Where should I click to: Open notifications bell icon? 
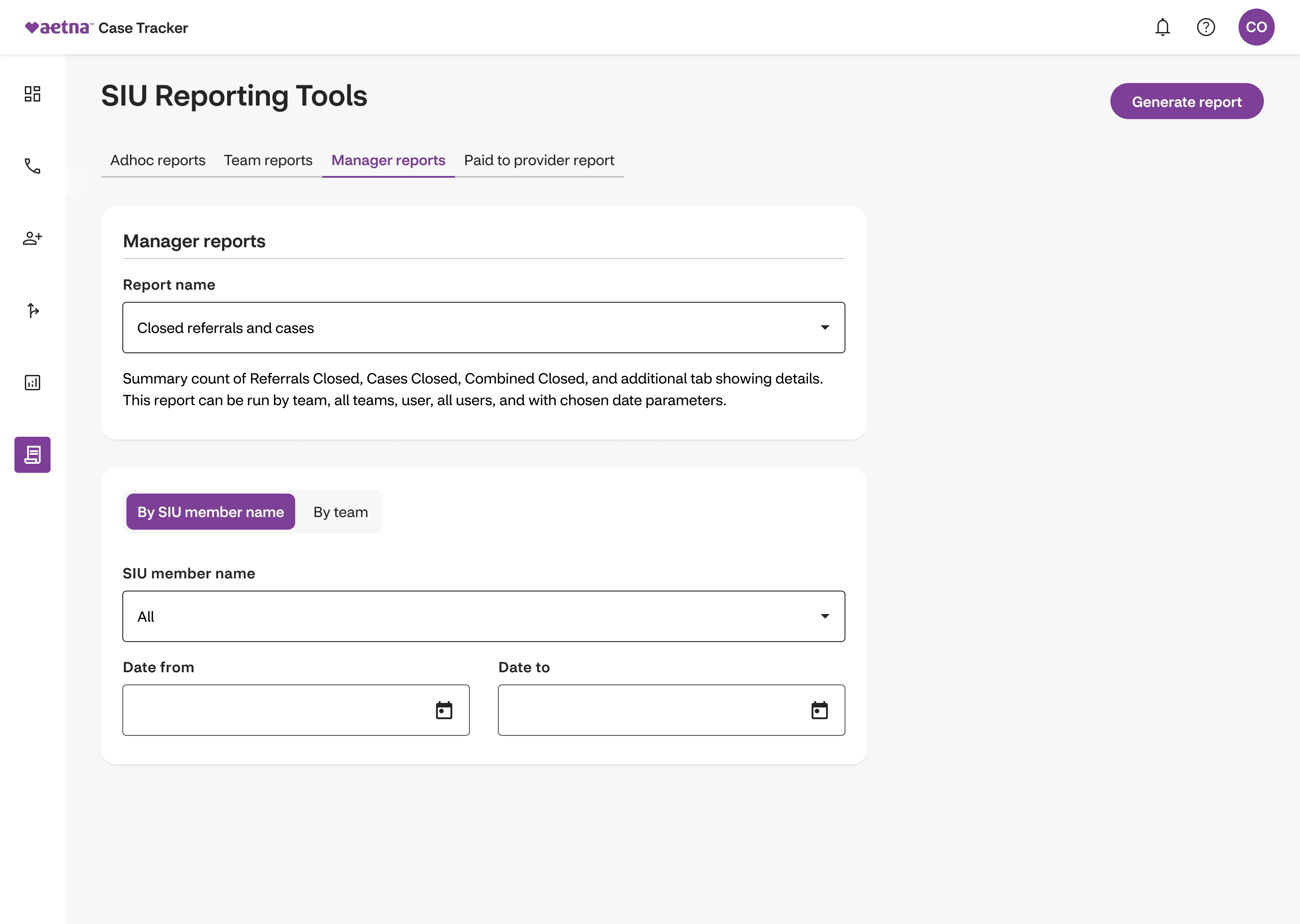[1162, 28]
